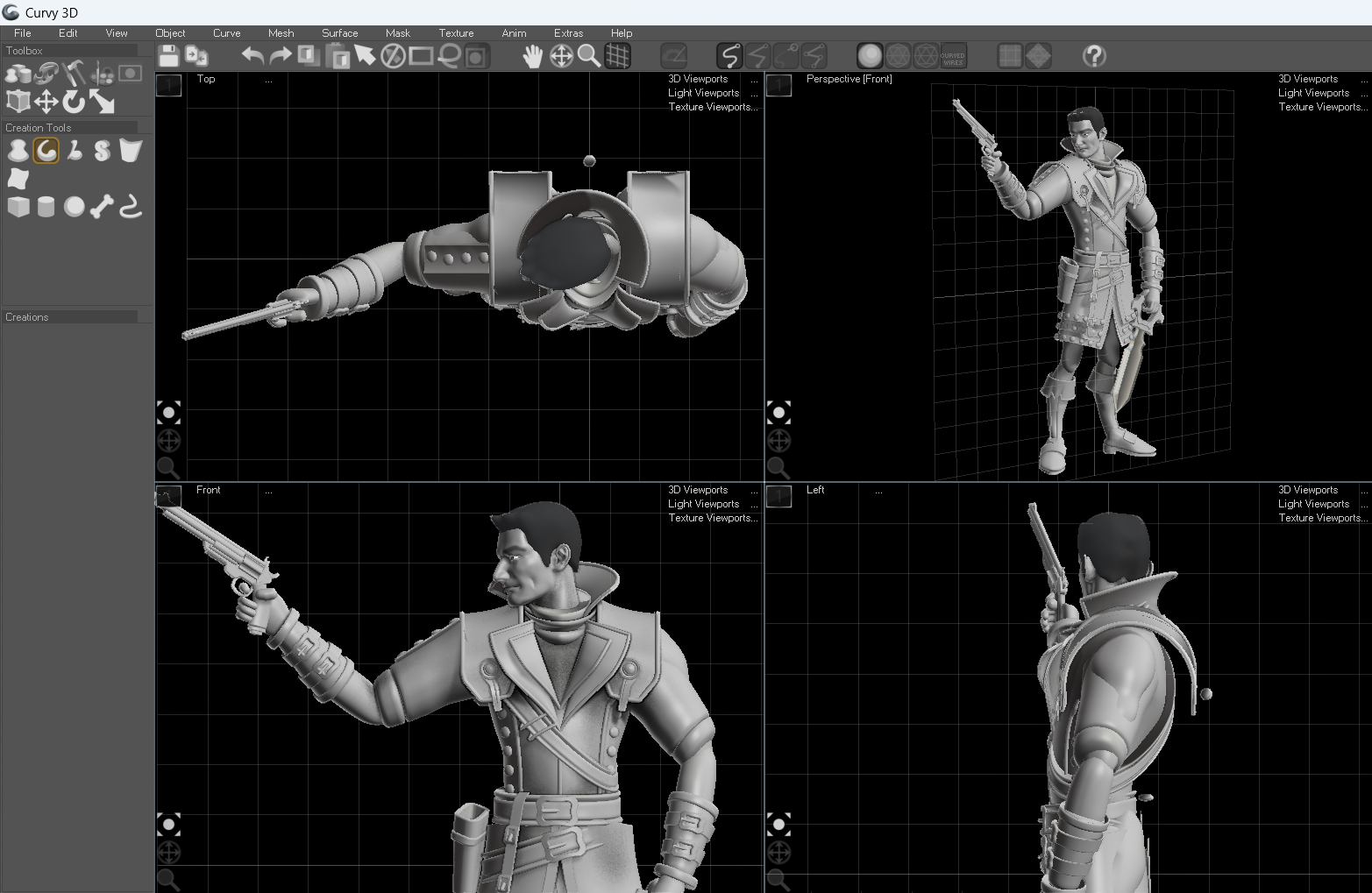This screenshot has width=1372, height=893.
Task: Open the Mesh menu
Action: tap(281, 33)
